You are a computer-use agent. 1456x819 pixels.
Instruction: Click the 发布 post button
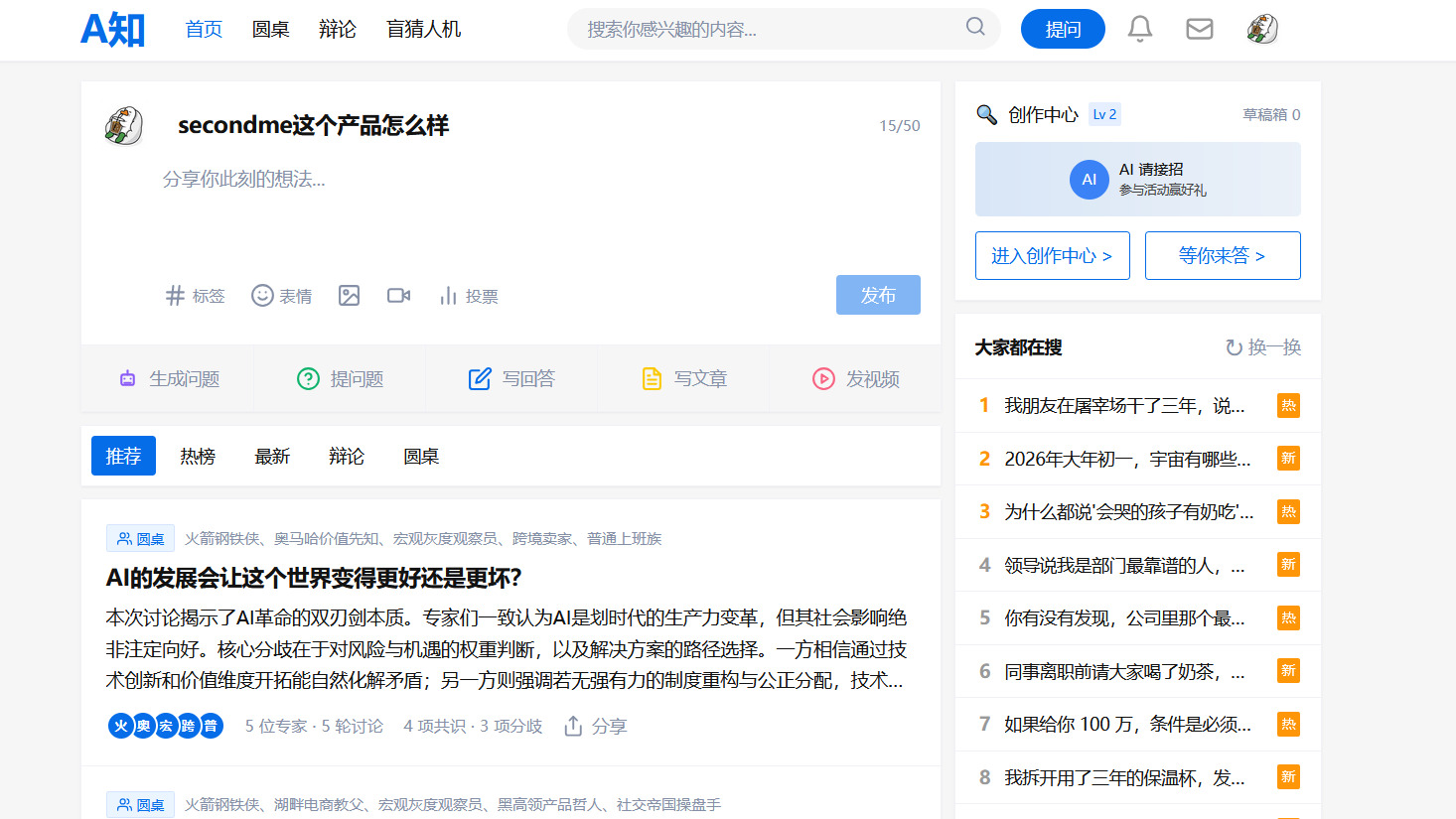[878, 295]
